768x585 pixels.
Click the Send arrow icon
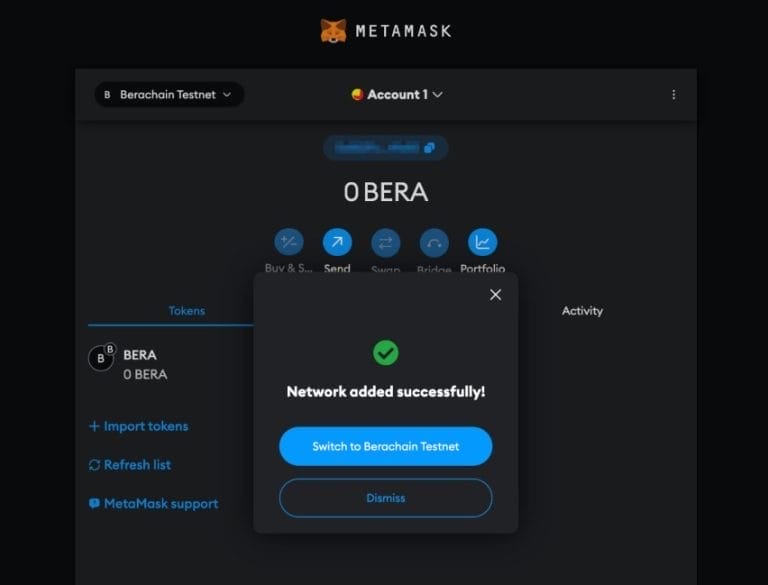coord(337,242)
